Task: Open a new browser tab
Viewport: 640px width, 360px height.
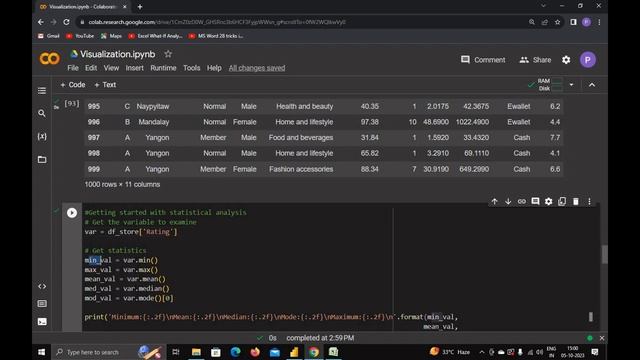Action: click(x=140, y=7)
